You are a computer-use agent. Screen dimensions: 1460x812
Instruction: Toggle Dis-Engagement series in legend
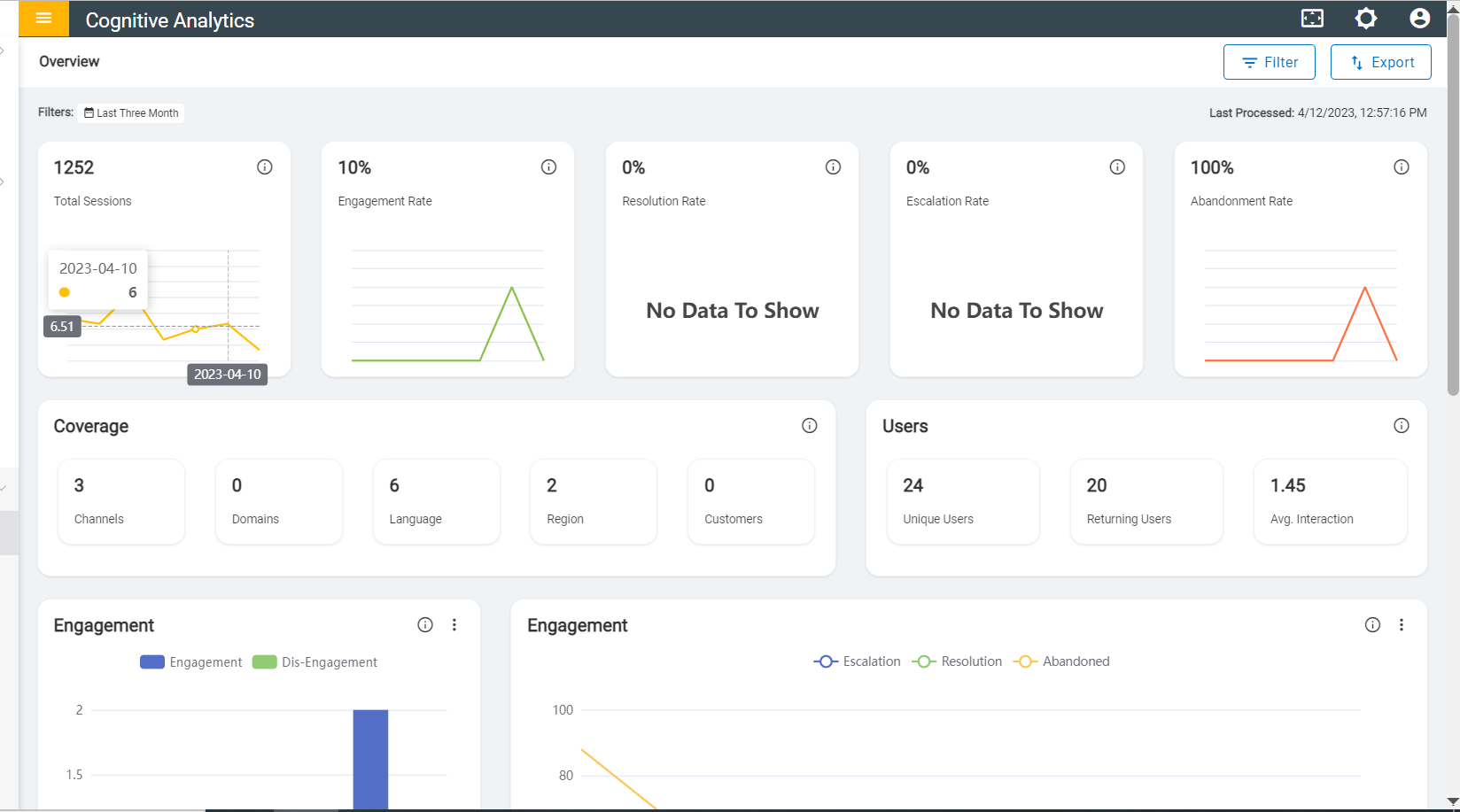tap(315, 662)
